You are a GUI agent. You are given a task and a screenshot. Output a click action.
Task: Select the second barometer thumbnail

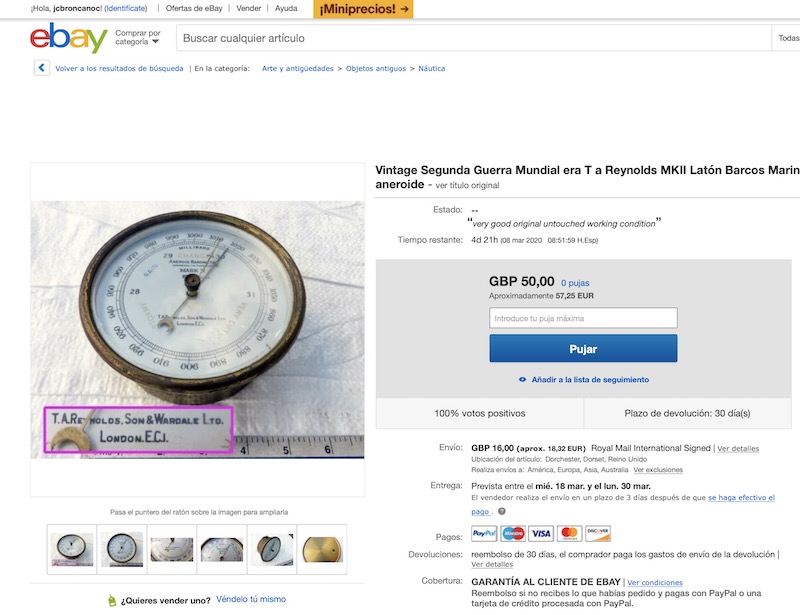[x=122, y=549]
